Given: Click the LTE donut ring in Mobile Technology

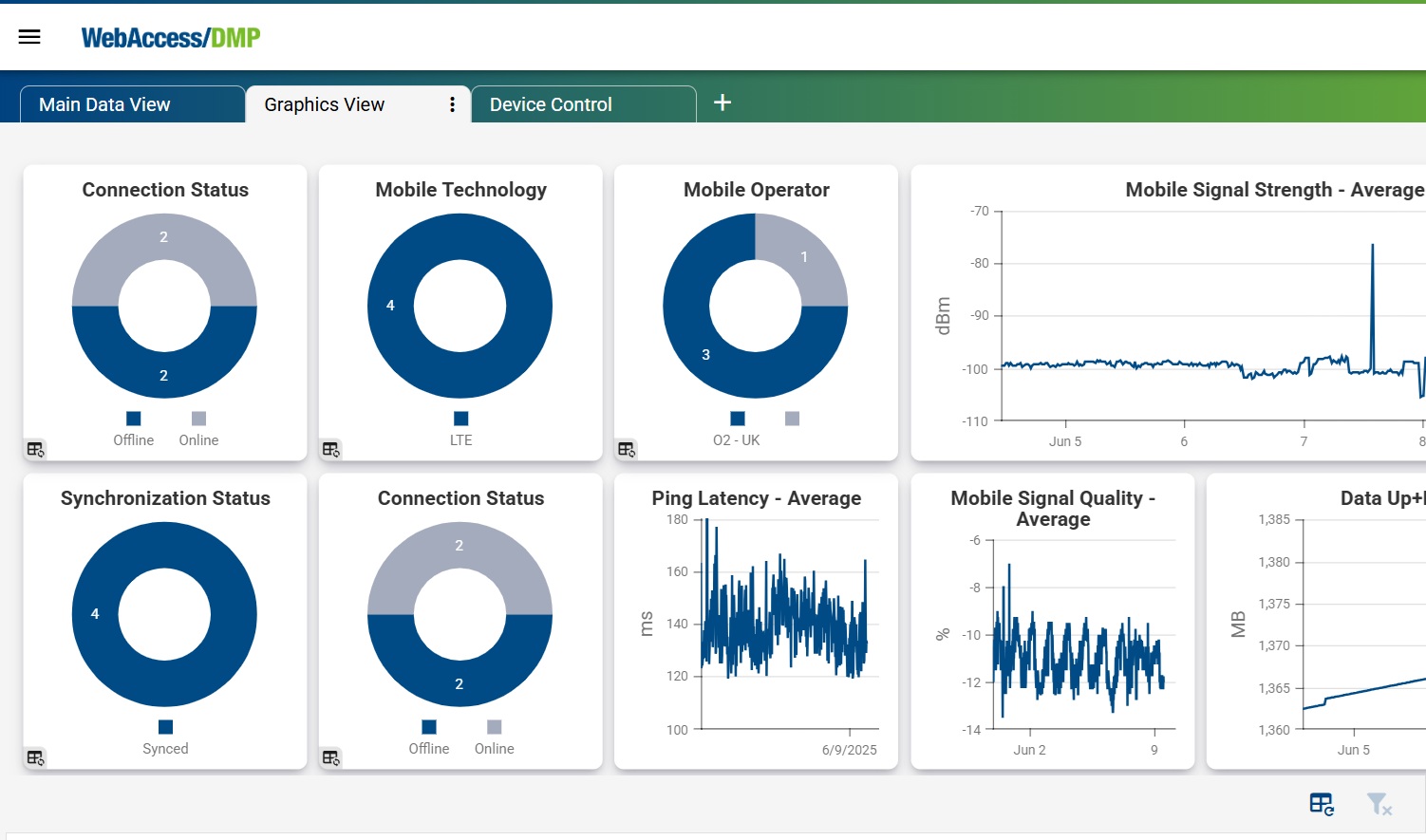Looking at the screenshot, I should 390,306.
